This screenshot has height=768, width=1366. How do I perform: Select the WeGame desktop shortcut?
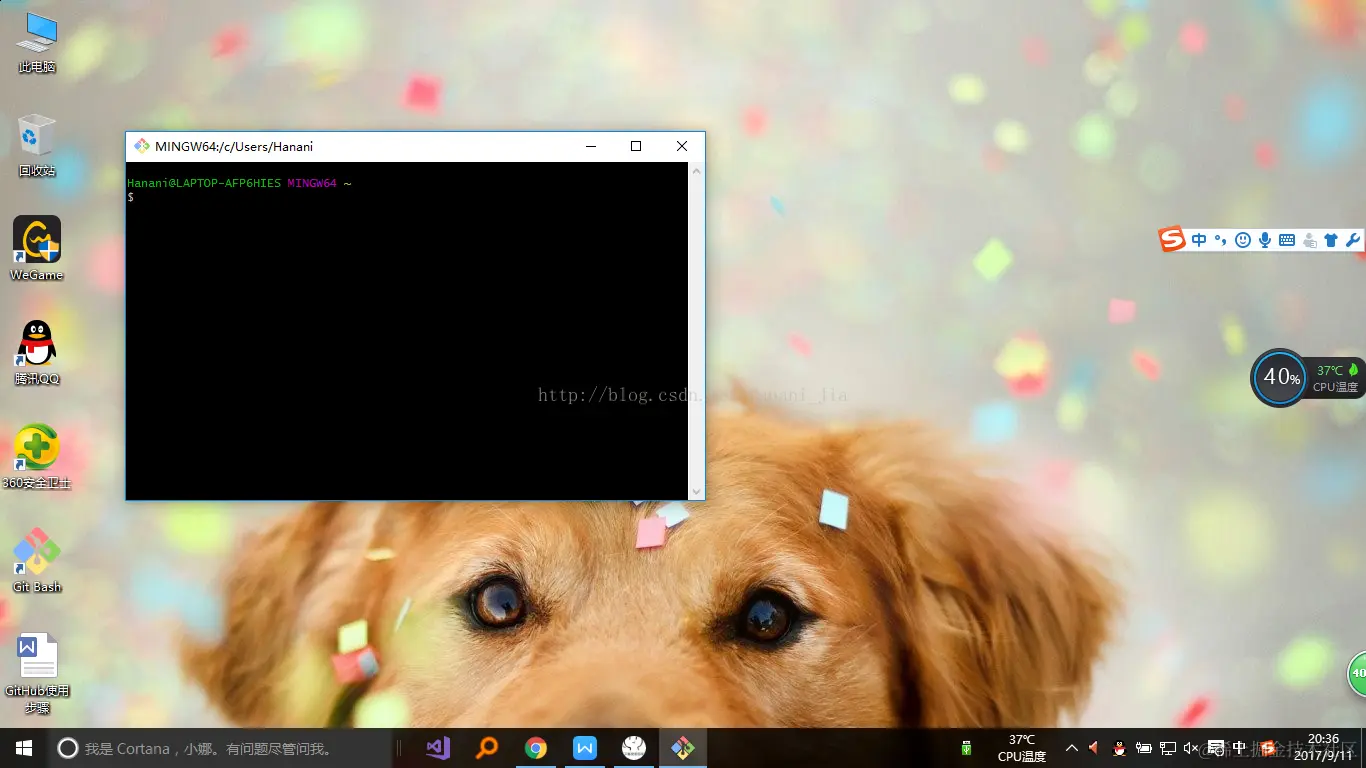[37, 249]
